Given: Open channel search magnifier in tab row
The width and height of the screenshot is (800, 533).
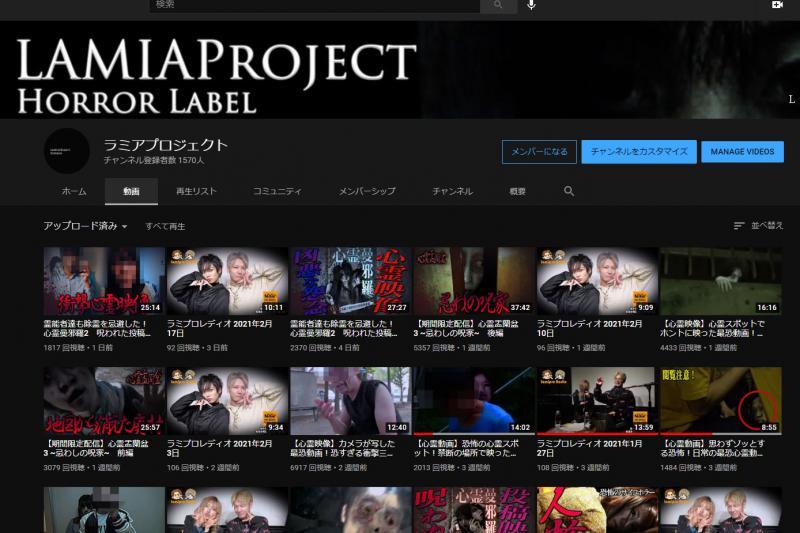Looking at the screenshot, I should 569,191.
